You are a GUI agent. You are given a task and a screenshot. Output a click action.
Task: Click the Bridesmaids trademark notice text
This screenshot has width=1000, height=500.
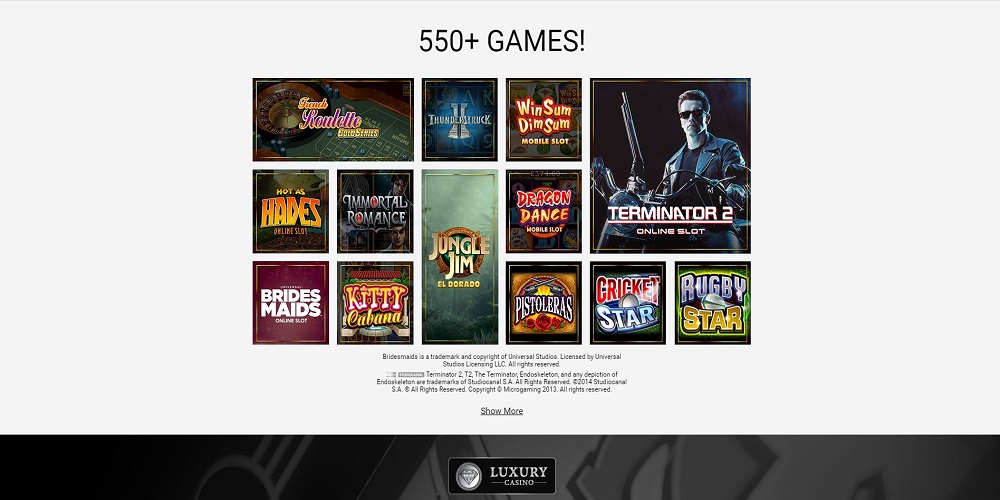click(x=501, y=360)
